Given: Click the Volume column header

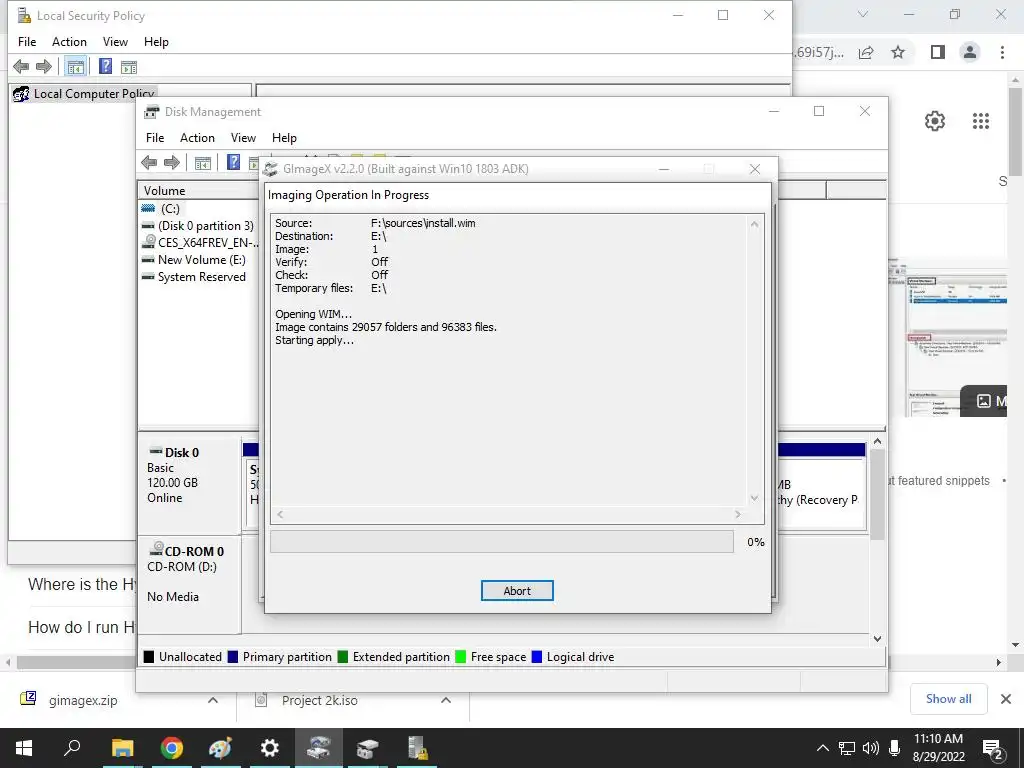Looking at the screenshot, I should pos(199,191).
